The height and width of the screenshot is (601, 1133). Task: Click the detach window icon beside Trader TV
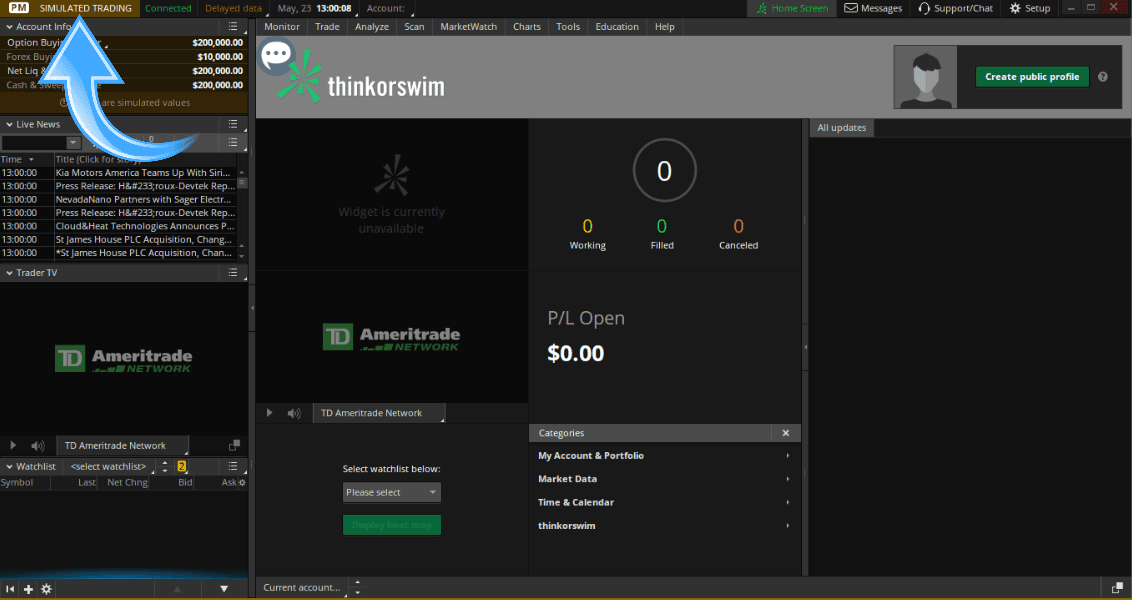click(234, 444)
